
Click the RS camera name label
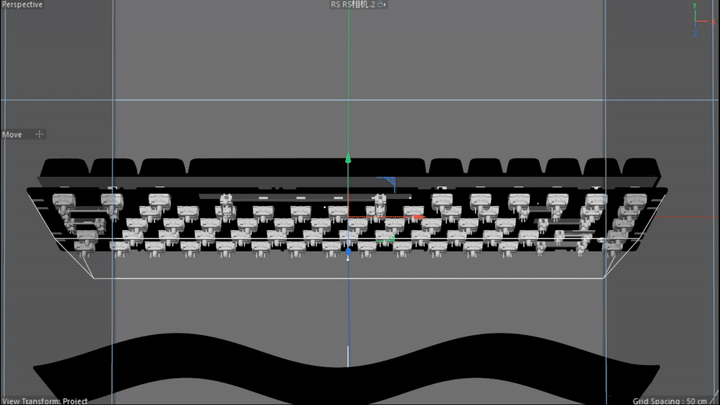pos(353,5)
